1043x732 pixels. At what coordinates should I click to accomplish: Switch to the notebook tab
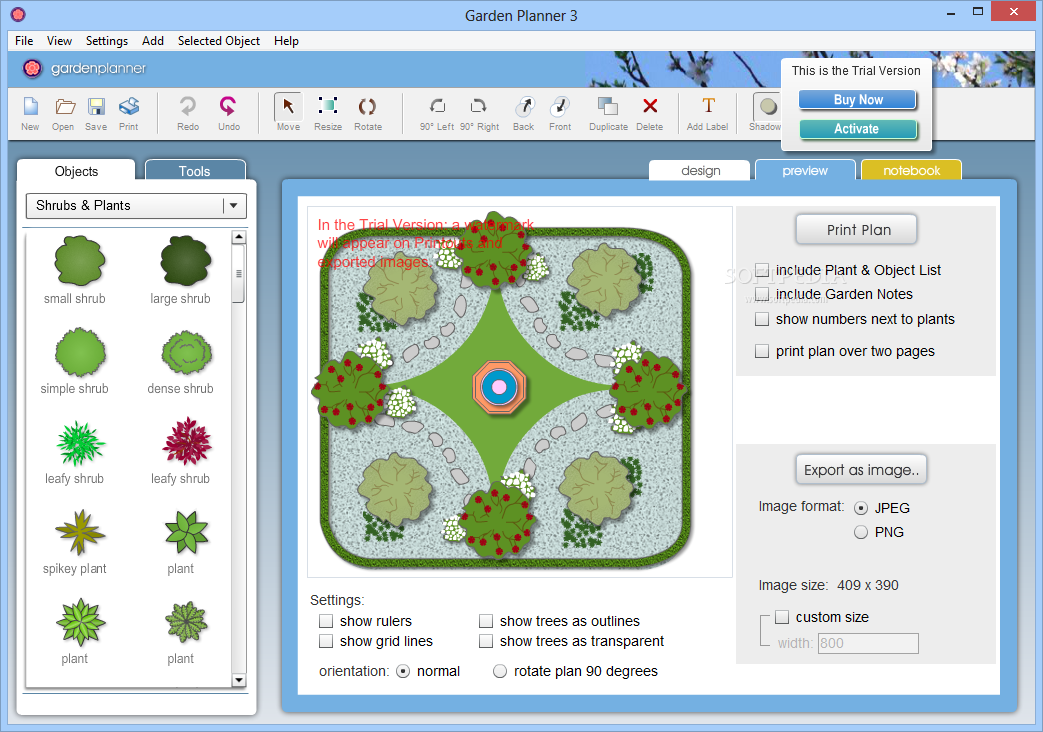click(x=911, y=170)
